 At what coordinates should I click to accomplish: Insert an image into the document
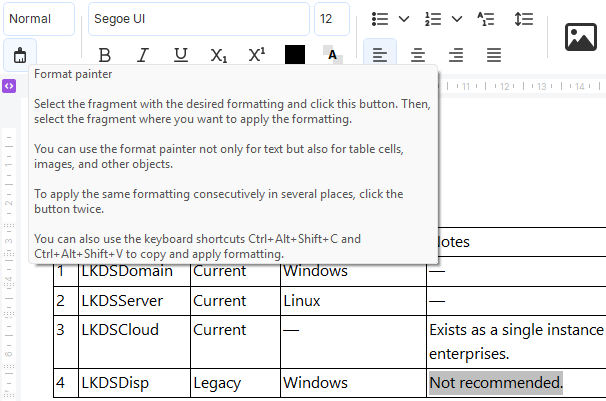pyautogui.click(x=581, y=37)
